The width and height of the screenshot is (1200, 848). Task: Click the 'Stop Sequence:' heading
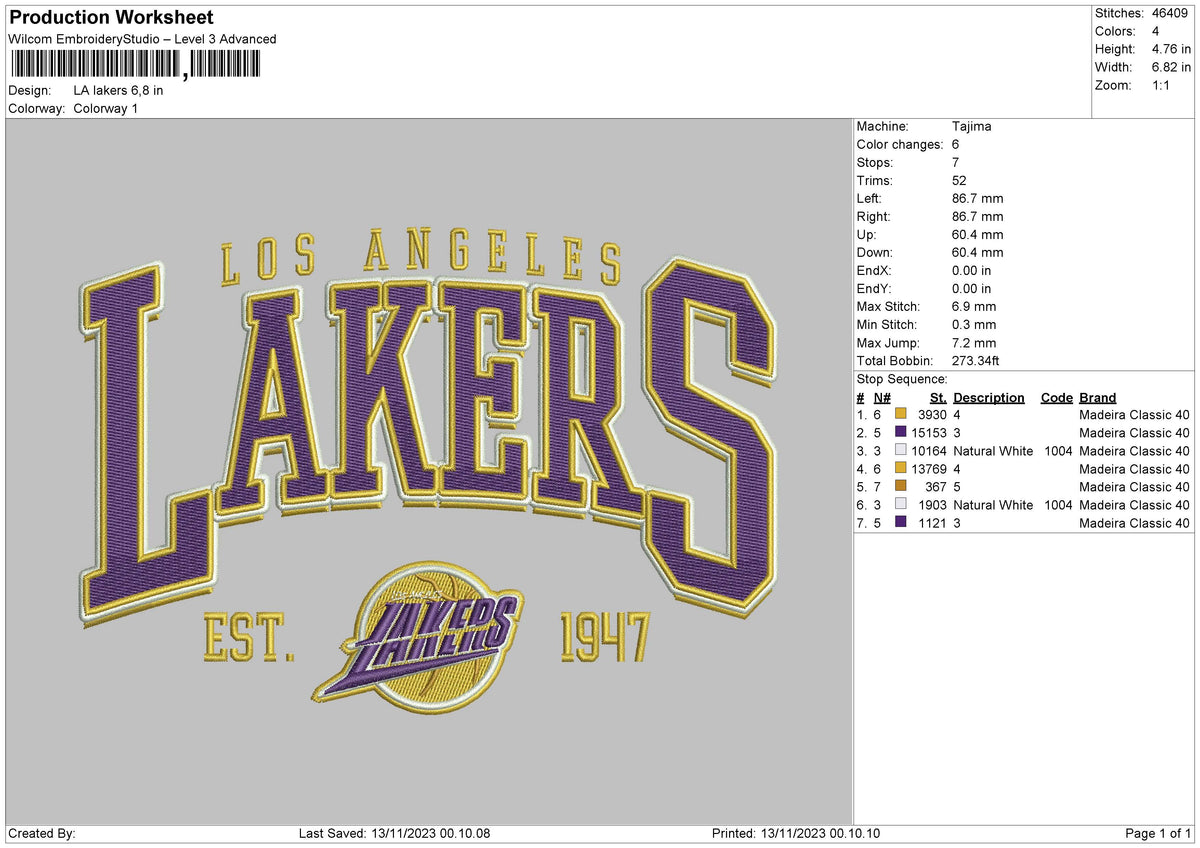(902, 380)
